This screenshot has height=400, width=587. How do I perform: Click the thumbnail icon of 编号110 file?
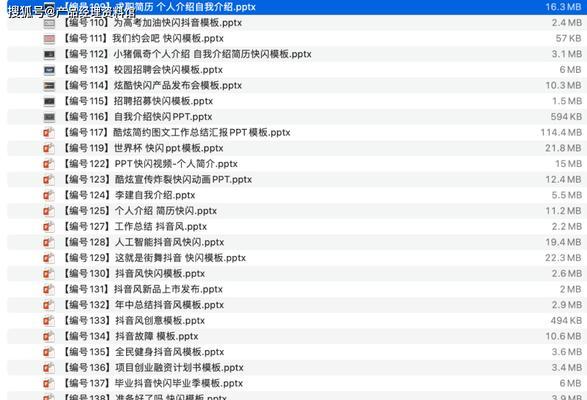[49, 24]
